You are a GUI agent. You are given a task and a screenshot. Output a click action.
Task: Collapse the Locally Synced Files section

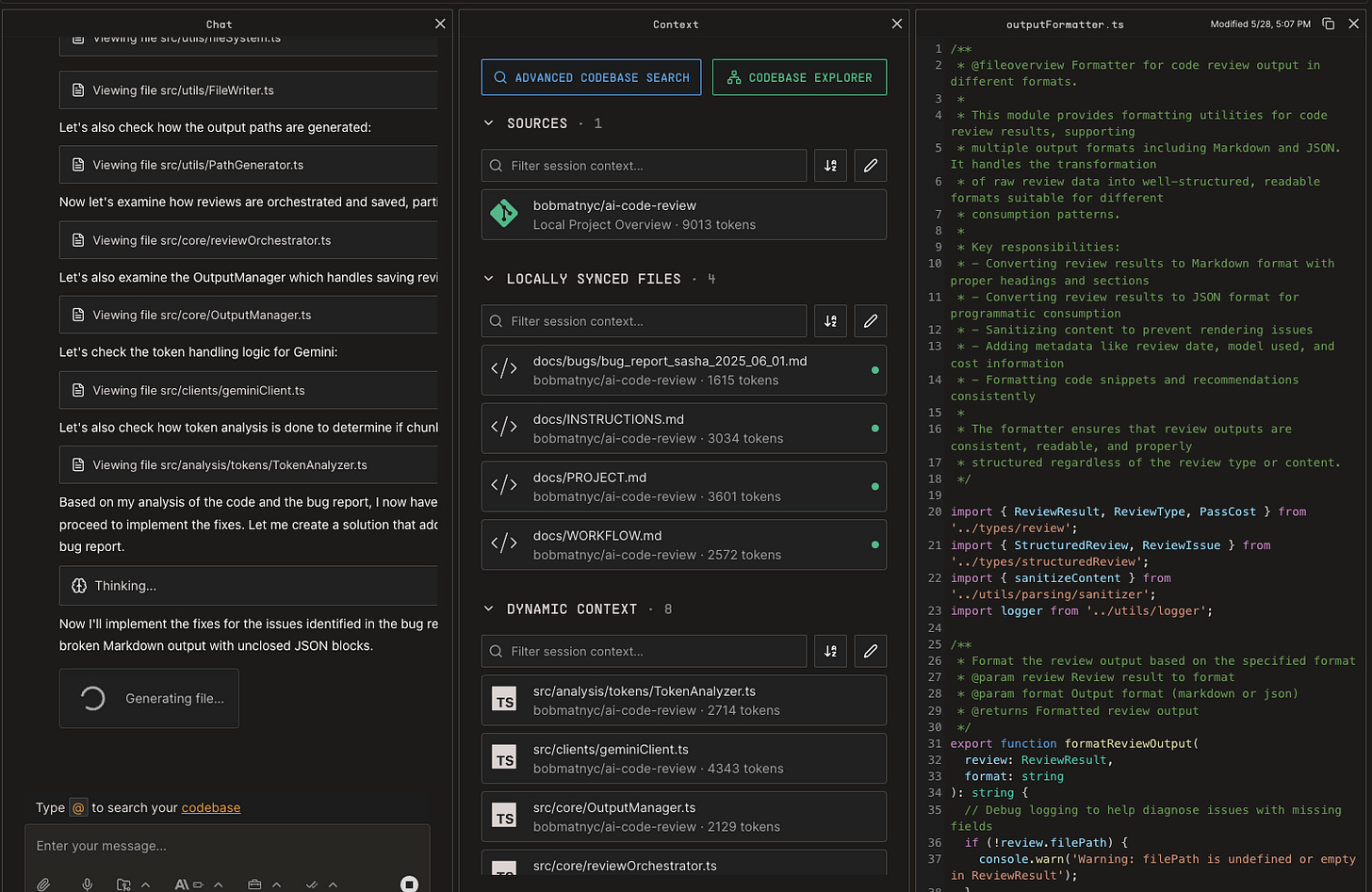488,279
